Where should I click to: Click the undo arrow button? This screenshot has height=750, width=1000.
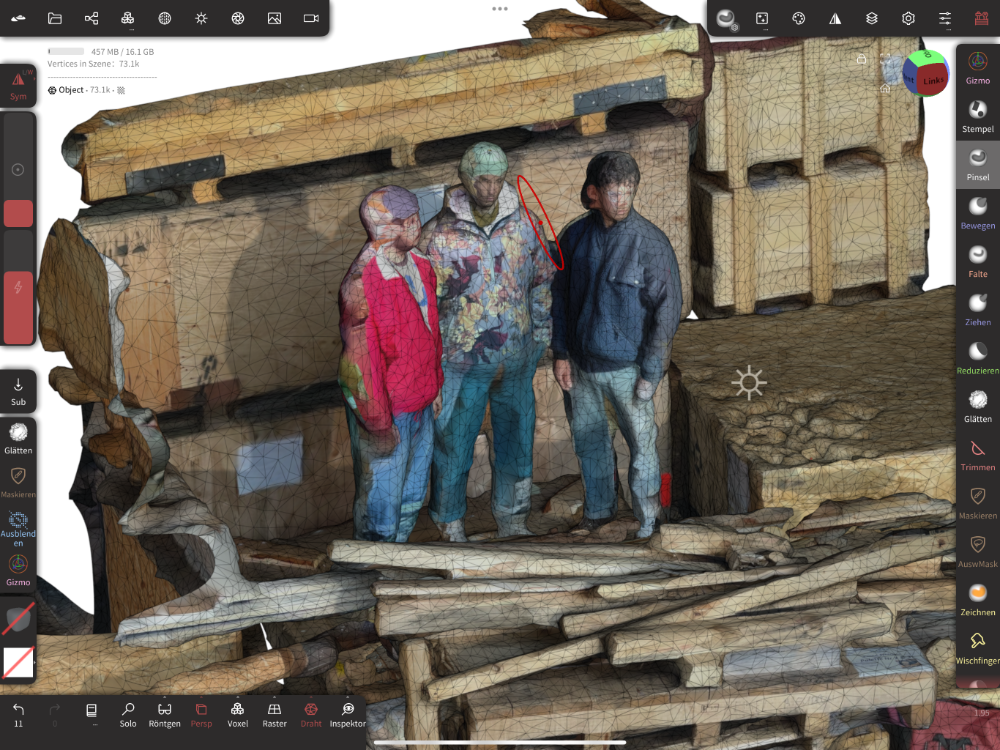pos(18,713)
